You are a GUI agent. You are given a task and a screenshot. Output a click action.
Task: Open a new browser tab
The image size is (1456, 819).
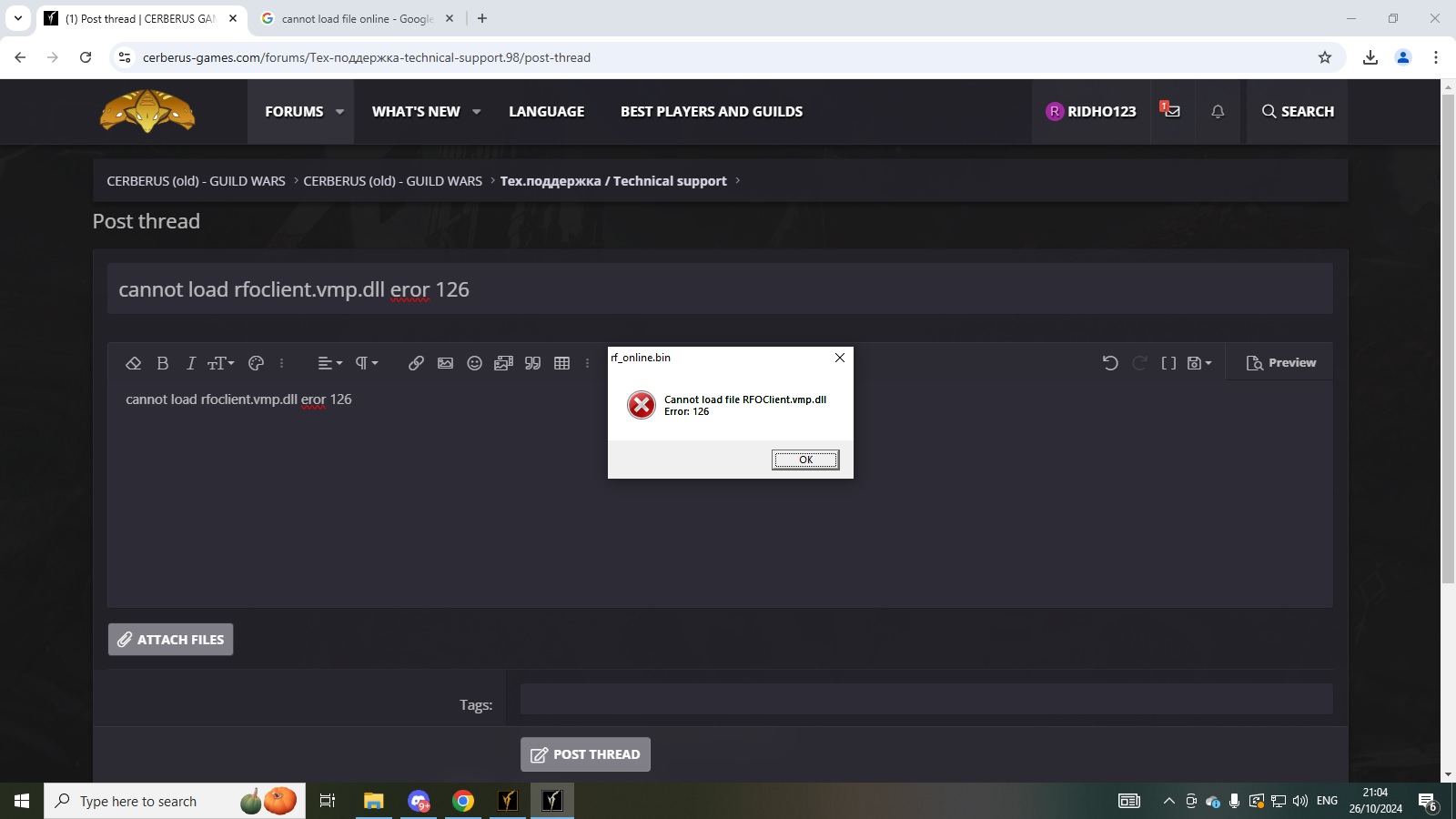click(x=482, y=18)
